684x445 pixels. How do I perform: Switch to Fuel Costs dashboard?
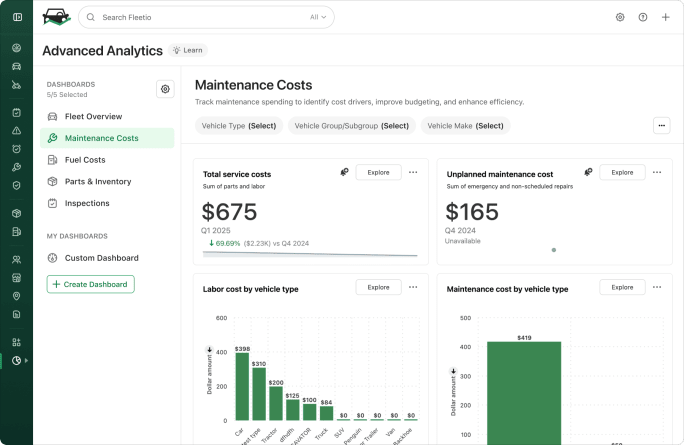85,160
